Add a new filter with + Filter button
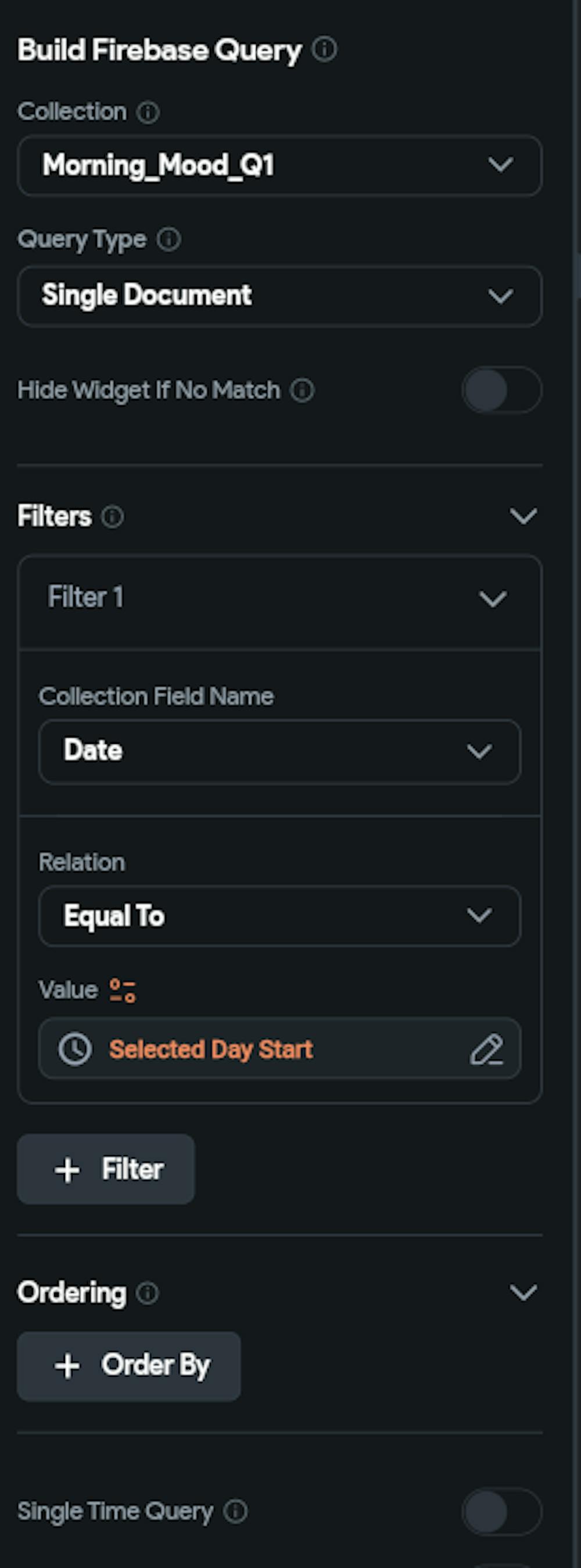This screenshot has height=1568, width=581. (106, 1168)
